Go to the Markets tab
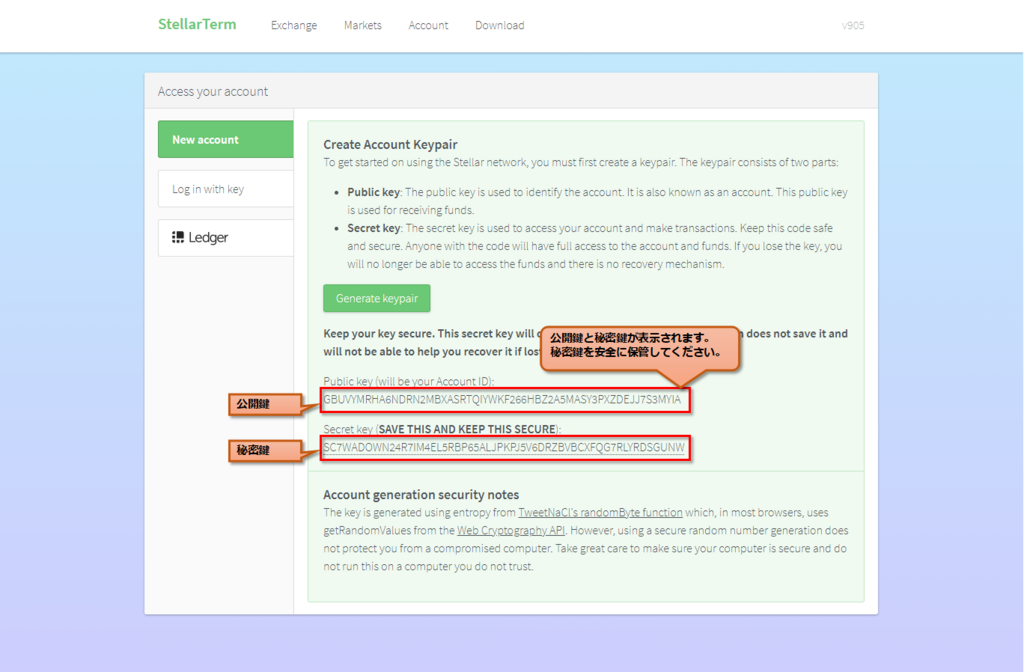The height and width of the screenshot is (672, 1024). (x=362, y=25)
